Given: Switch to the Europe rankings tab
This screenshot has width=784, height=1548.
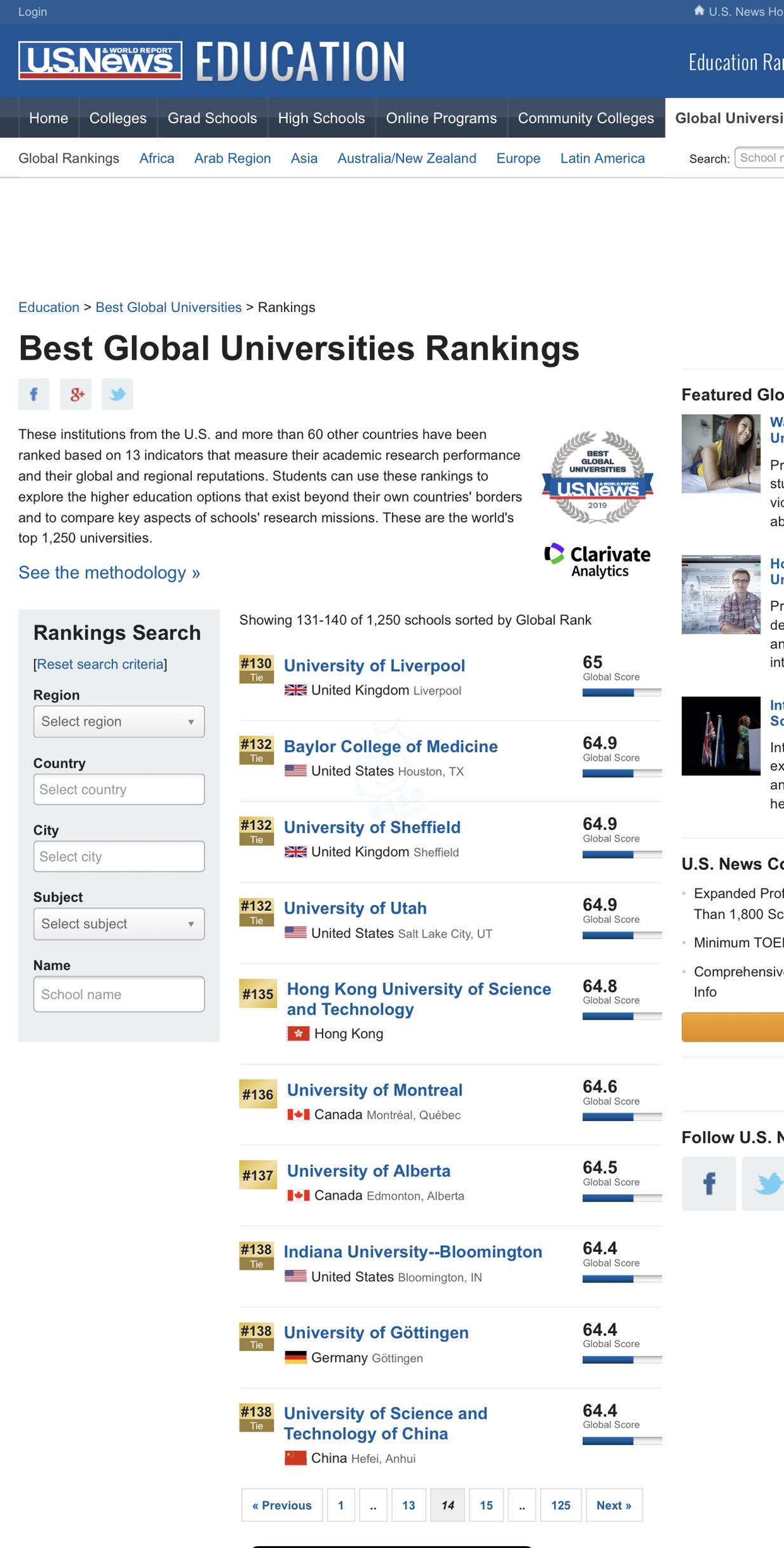Looking at the screenshot, I should (x=518, y=158).
